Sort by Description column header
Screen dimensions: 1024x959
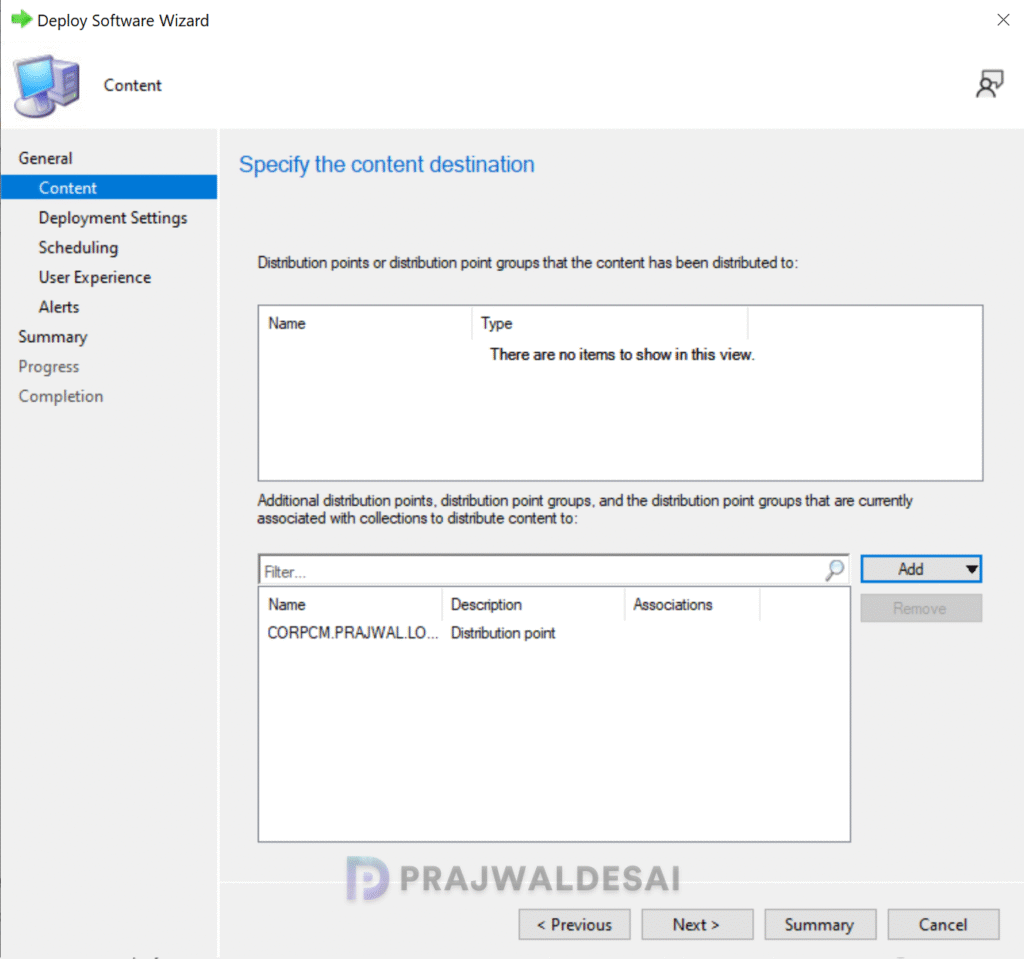pyautogui.click(x=534, y=604)
